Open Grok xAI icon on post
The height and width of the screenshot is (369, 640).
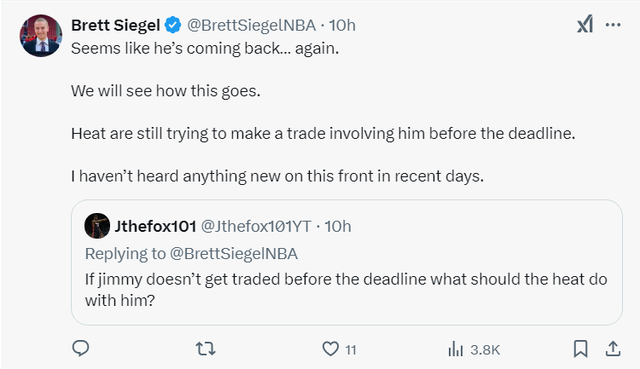585,24
